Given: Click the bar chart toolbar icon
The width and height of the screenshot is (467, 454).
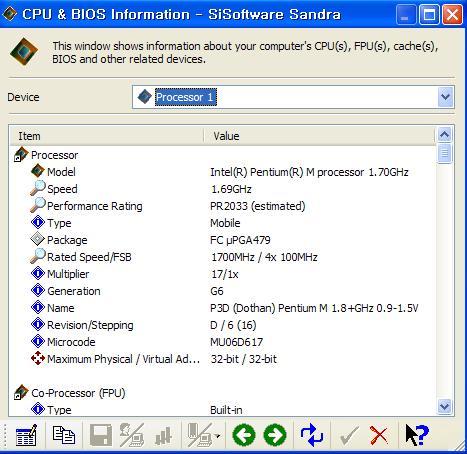Looking at the screenshot, I should pos(163,436).
